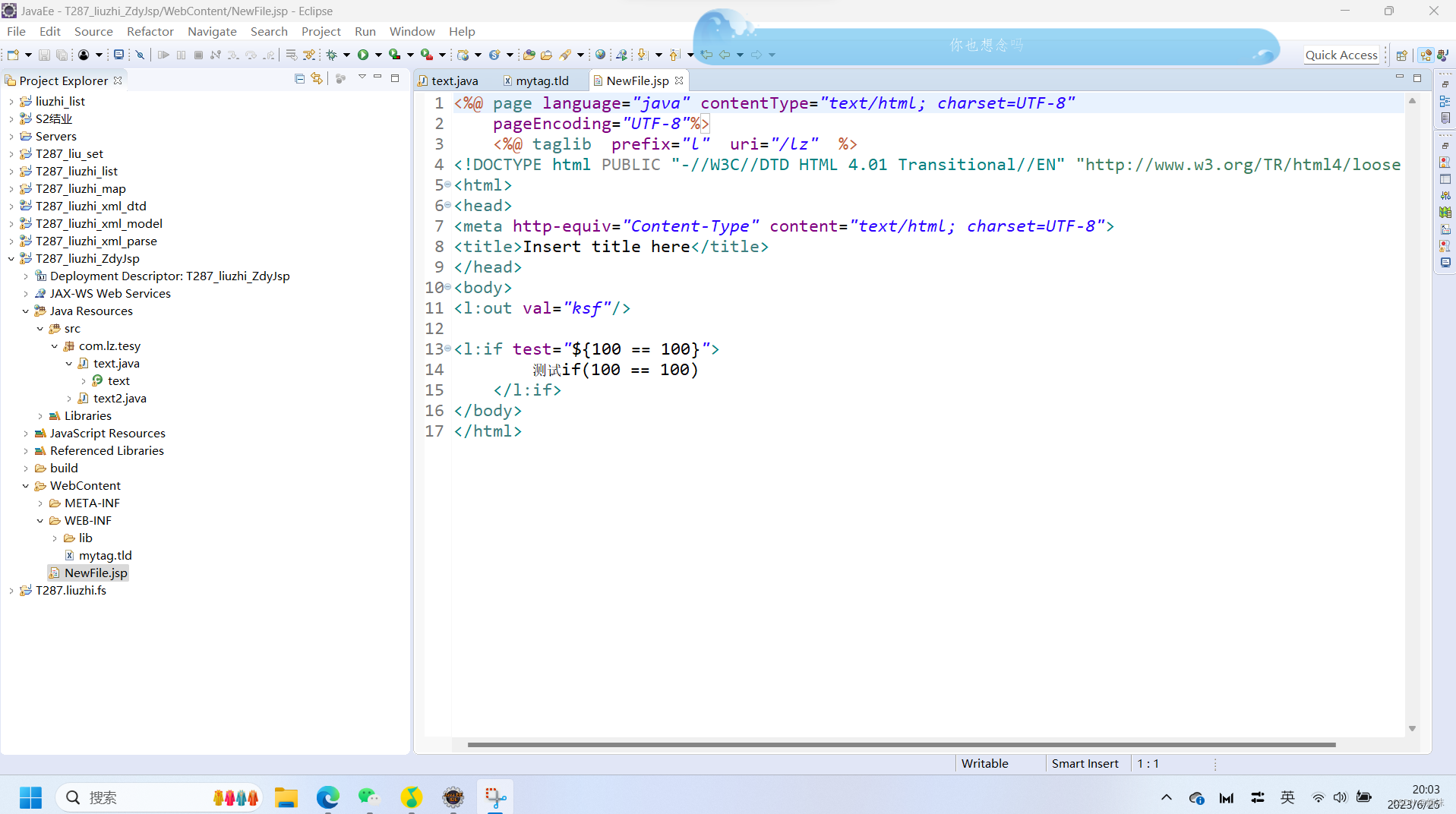
Task: Toggle the fold marker at line 10 body
Action: click(x=448, y=287)
